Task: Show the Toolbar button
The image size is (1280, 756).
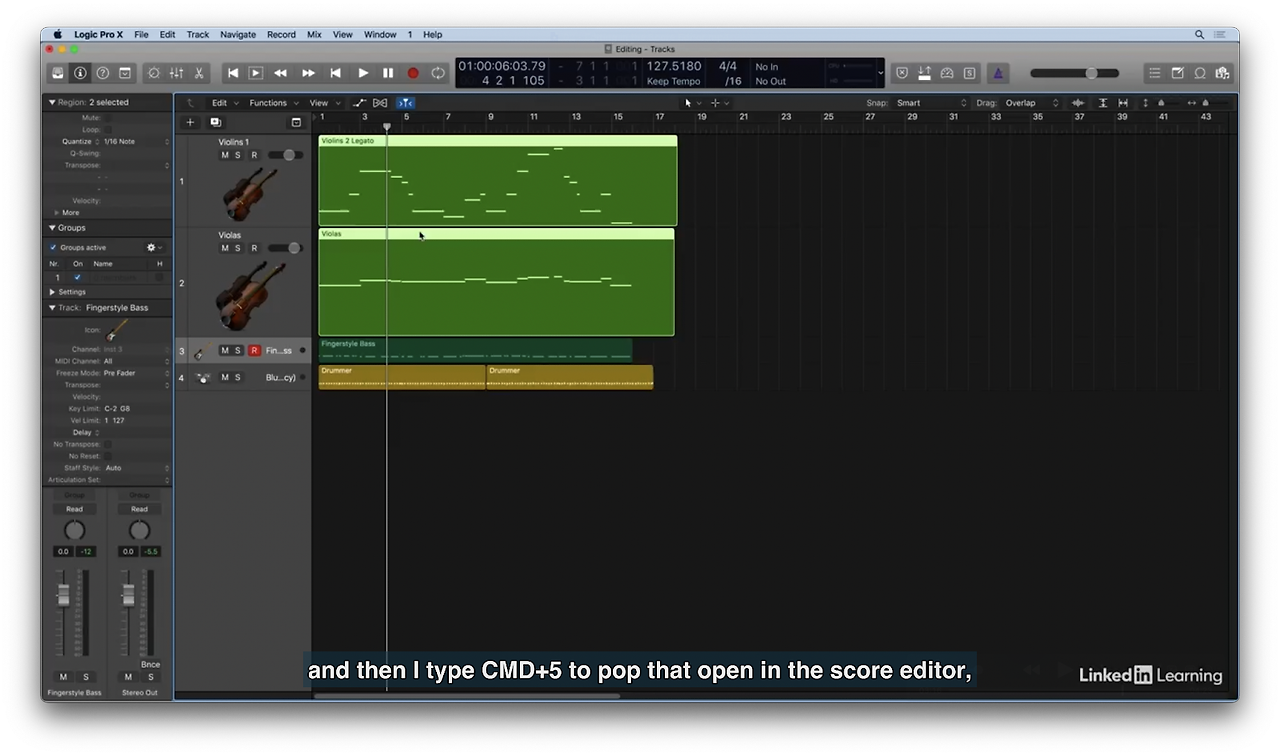Action: (125, 73)
